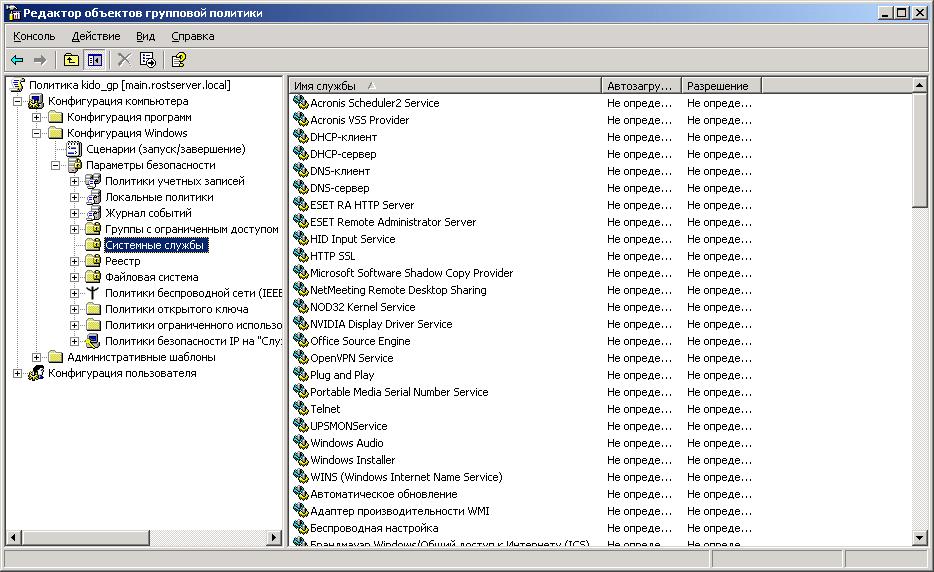The width and height of the screenshot is (934, 572).
Task: Click the Параметры безопасности icon
Action: click(x=74, y=165)
